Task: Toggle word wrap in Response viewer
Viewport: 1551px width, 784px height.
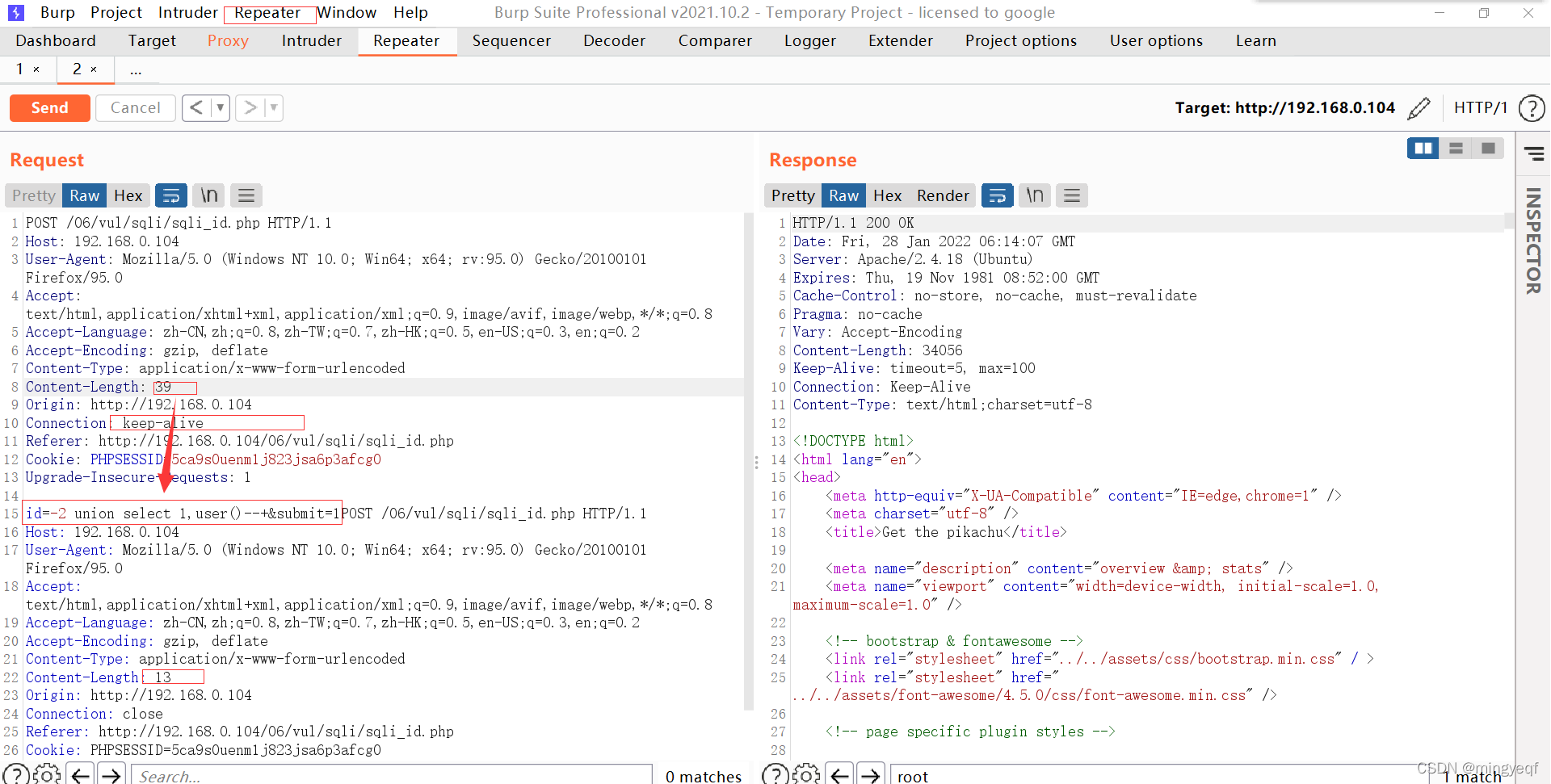Action: tap(998, 195)
